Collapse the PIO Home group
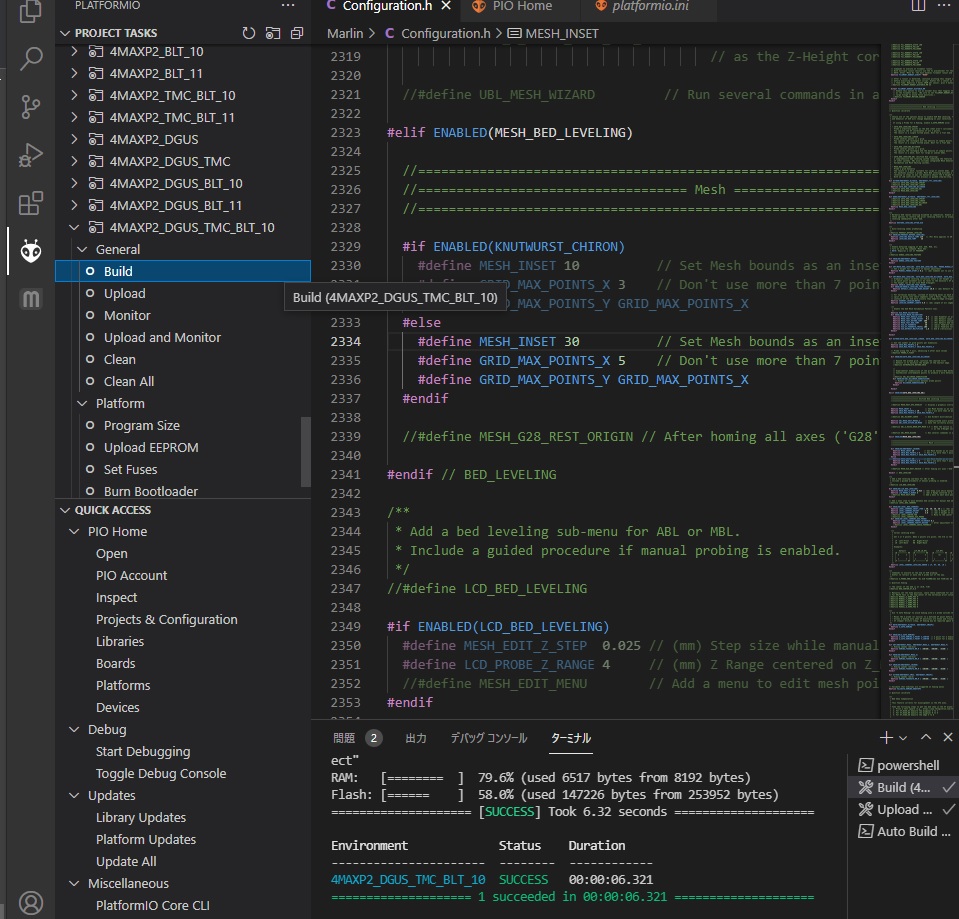Image resolution: width=959 pixels, height=919 pixels. [74, 532]
